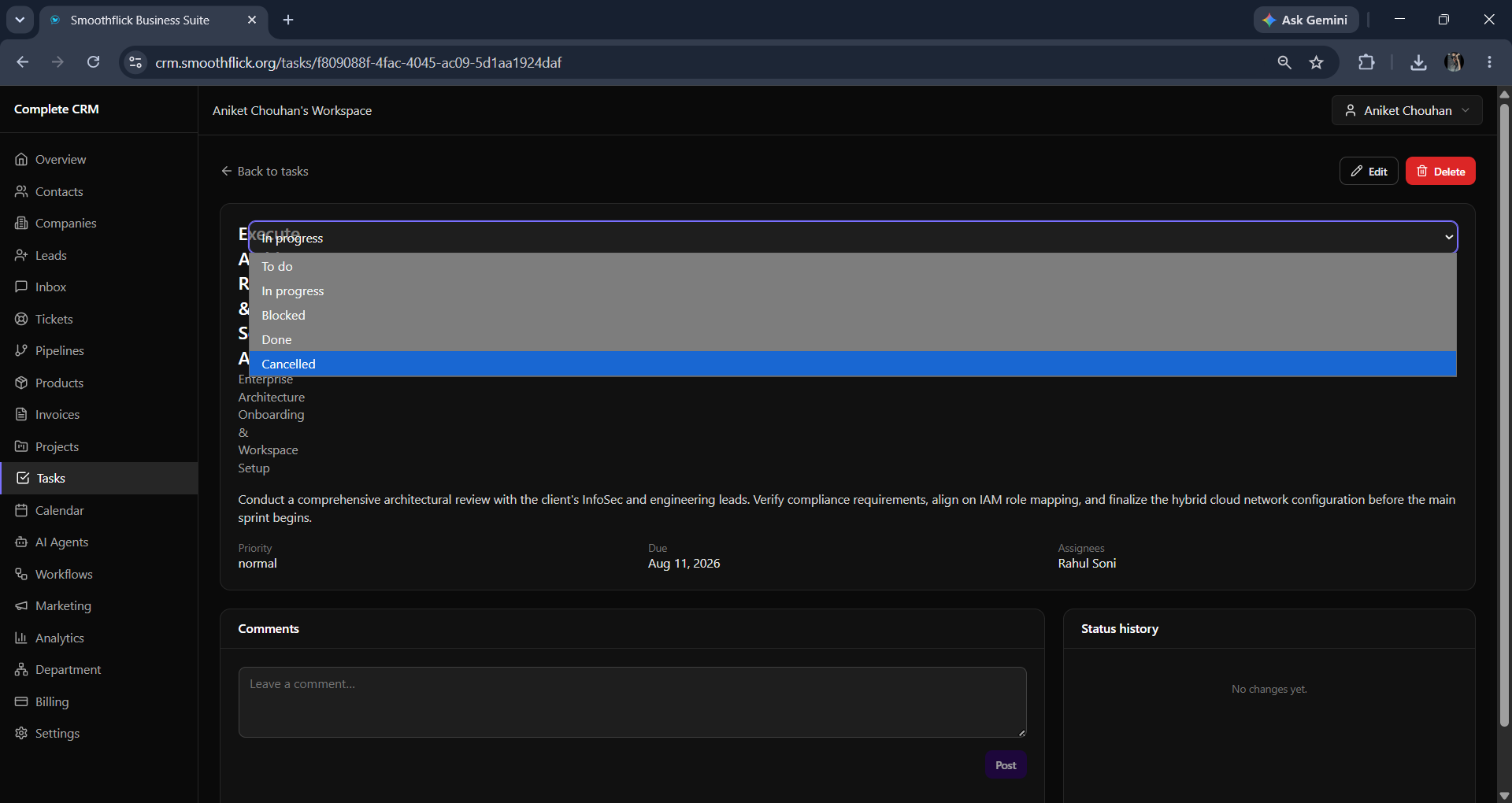1512x803 pixels.
Task: View site information icon in address bar
Action: tap(135, 62)
